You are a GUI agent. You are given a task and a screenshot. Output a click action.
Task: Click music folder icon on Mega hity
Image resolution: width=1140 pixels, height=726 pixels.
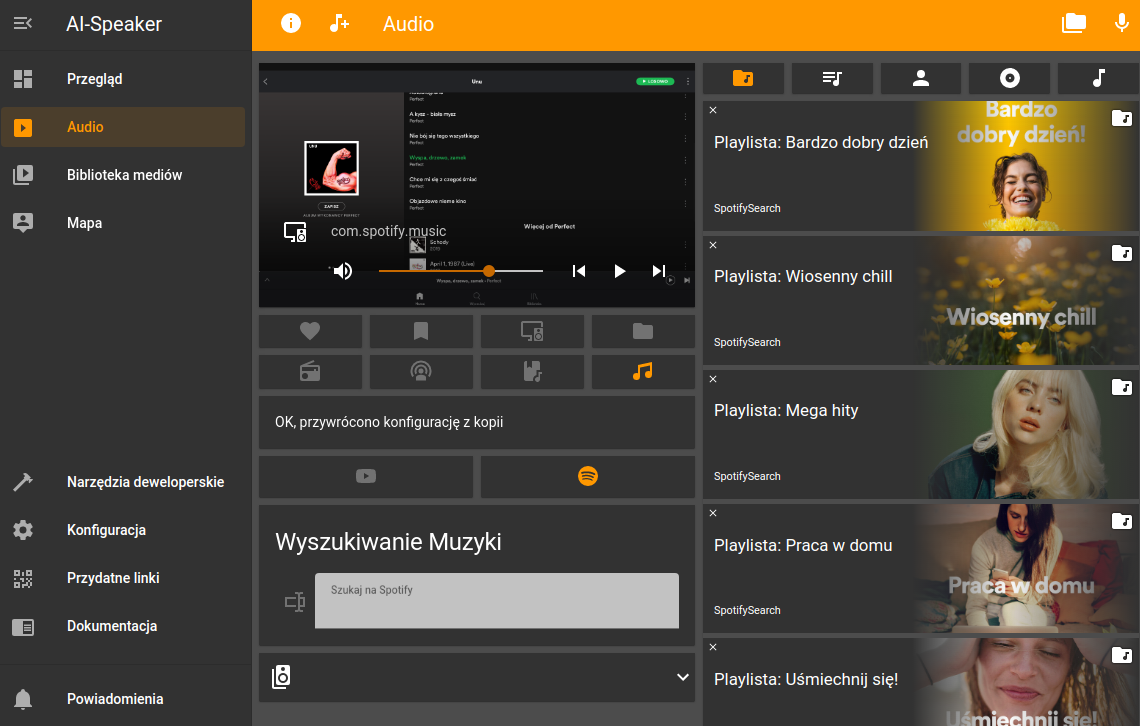click(x=1122, y=387)
